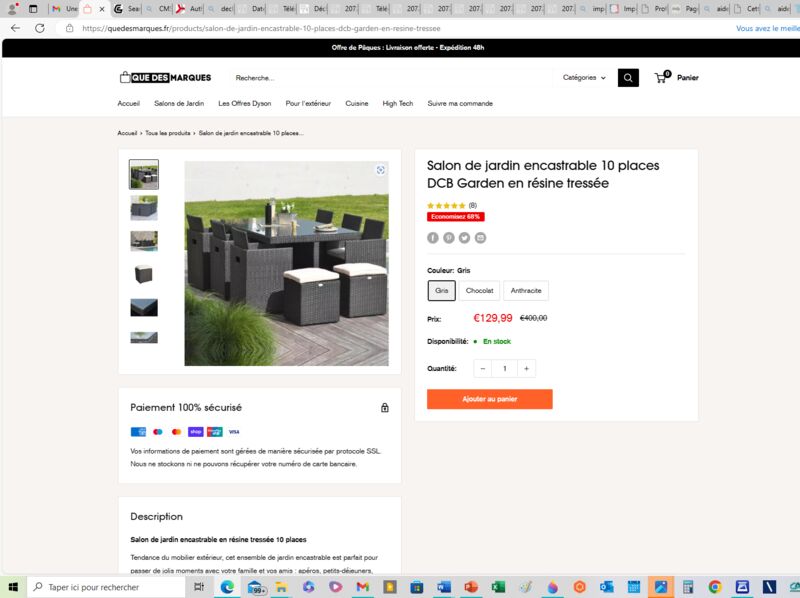
Task: Click the image zoom icon on photo
Action: [381, 170]
